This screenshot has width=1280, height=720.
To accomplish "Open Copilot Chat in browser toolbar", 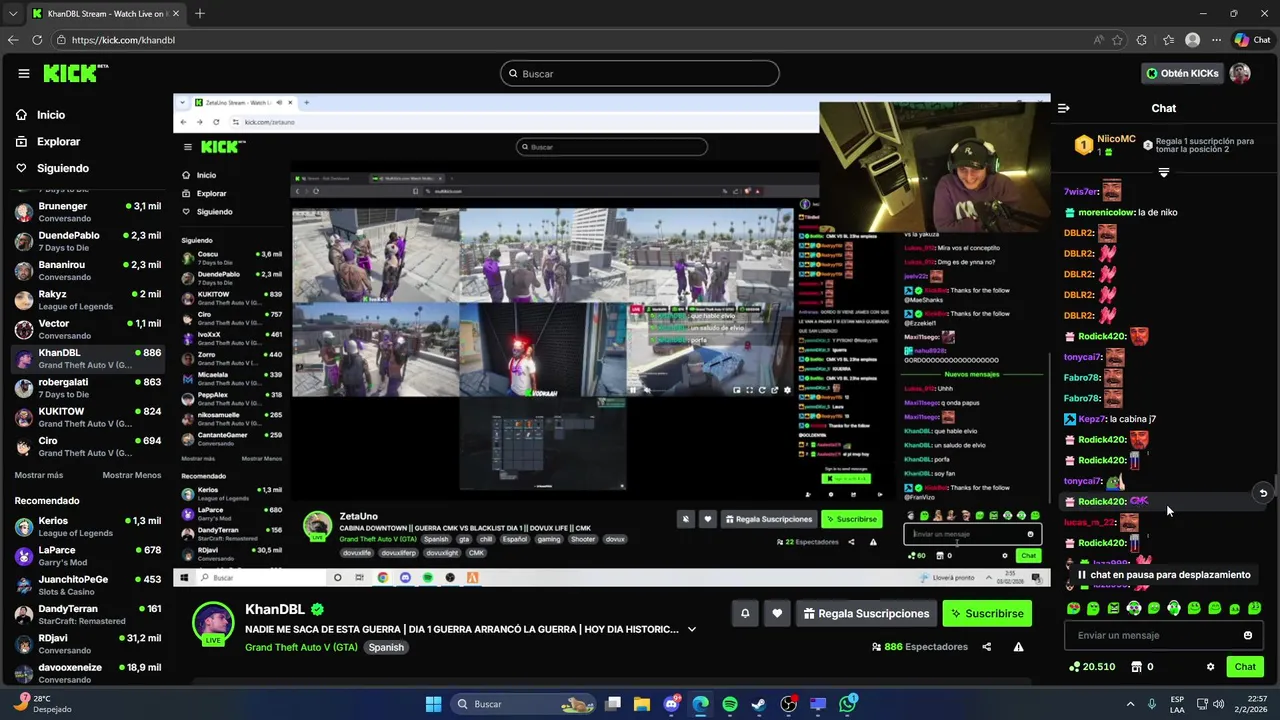I will coord(1252,40).
